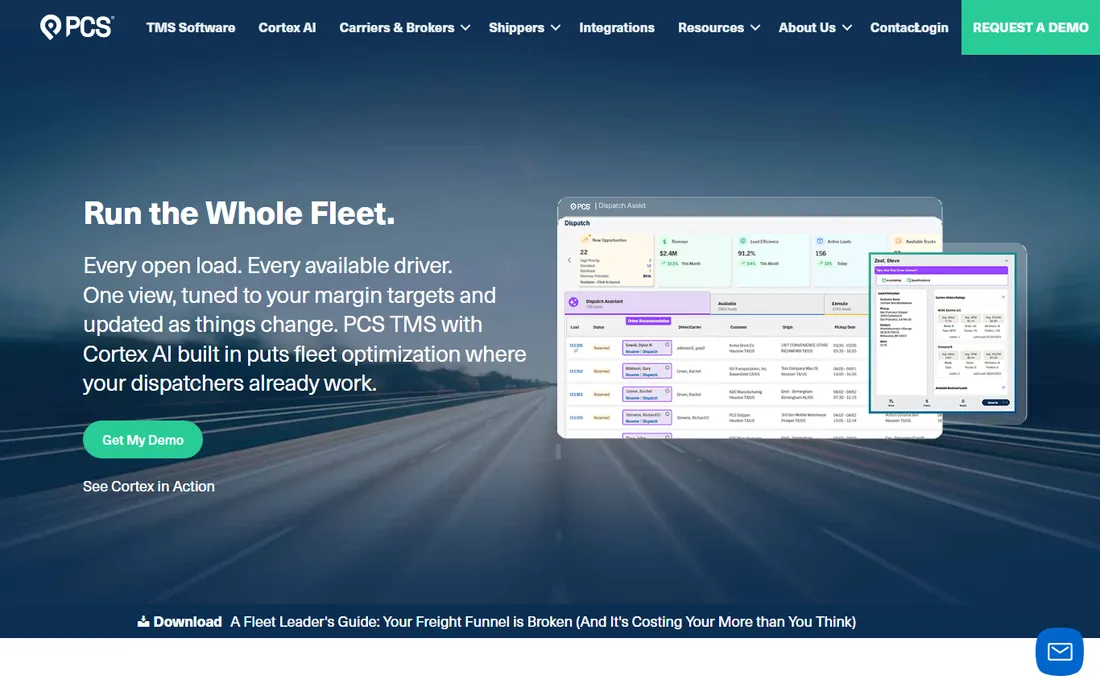This screenshot has width=1100, height=688.
Task: Click the green Get My Demo button
Action: pyautogui.click(x=143, y=440)
